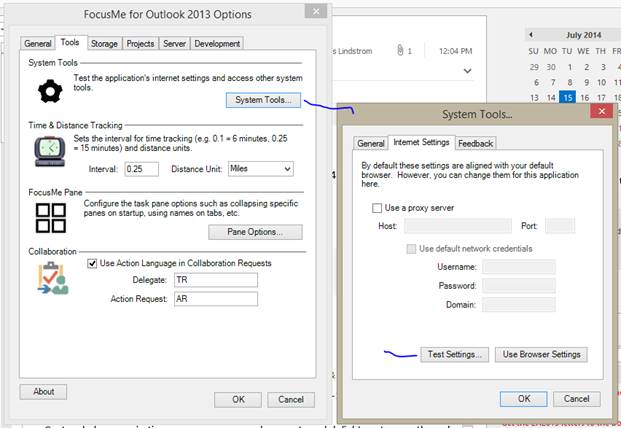Click the Username field
Viewport: 621px width, 428px height.
tap(519, 267)
